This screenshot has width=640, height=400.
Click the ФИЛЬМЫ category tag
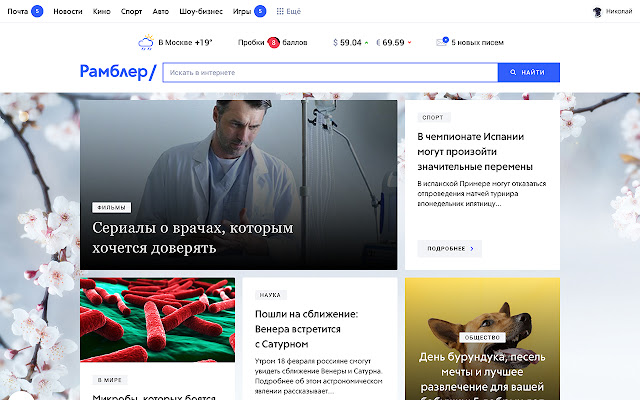click(111, 207)
